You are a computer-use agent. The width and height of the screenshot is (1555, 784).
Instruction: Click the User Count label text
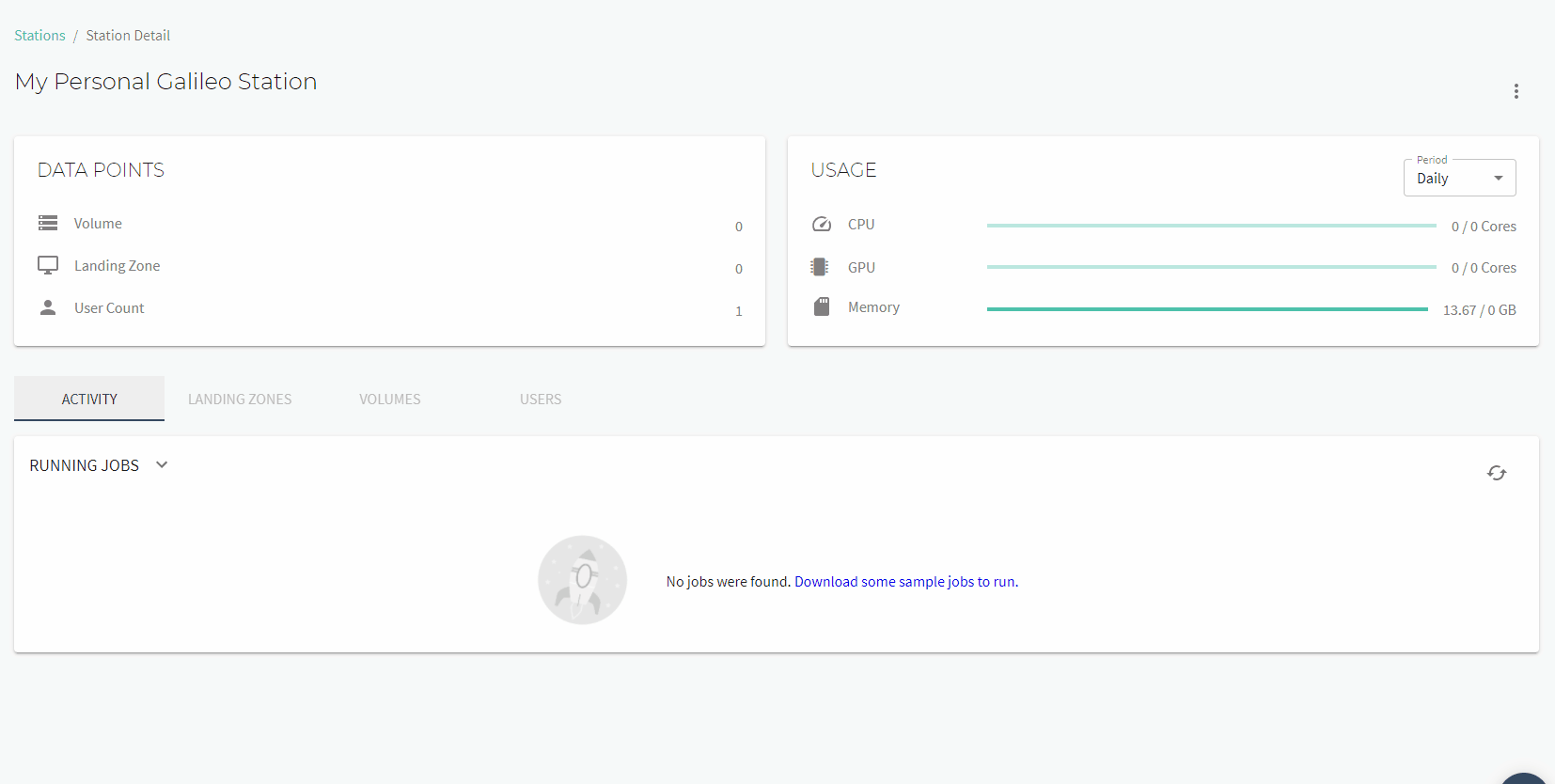[109, 308]
